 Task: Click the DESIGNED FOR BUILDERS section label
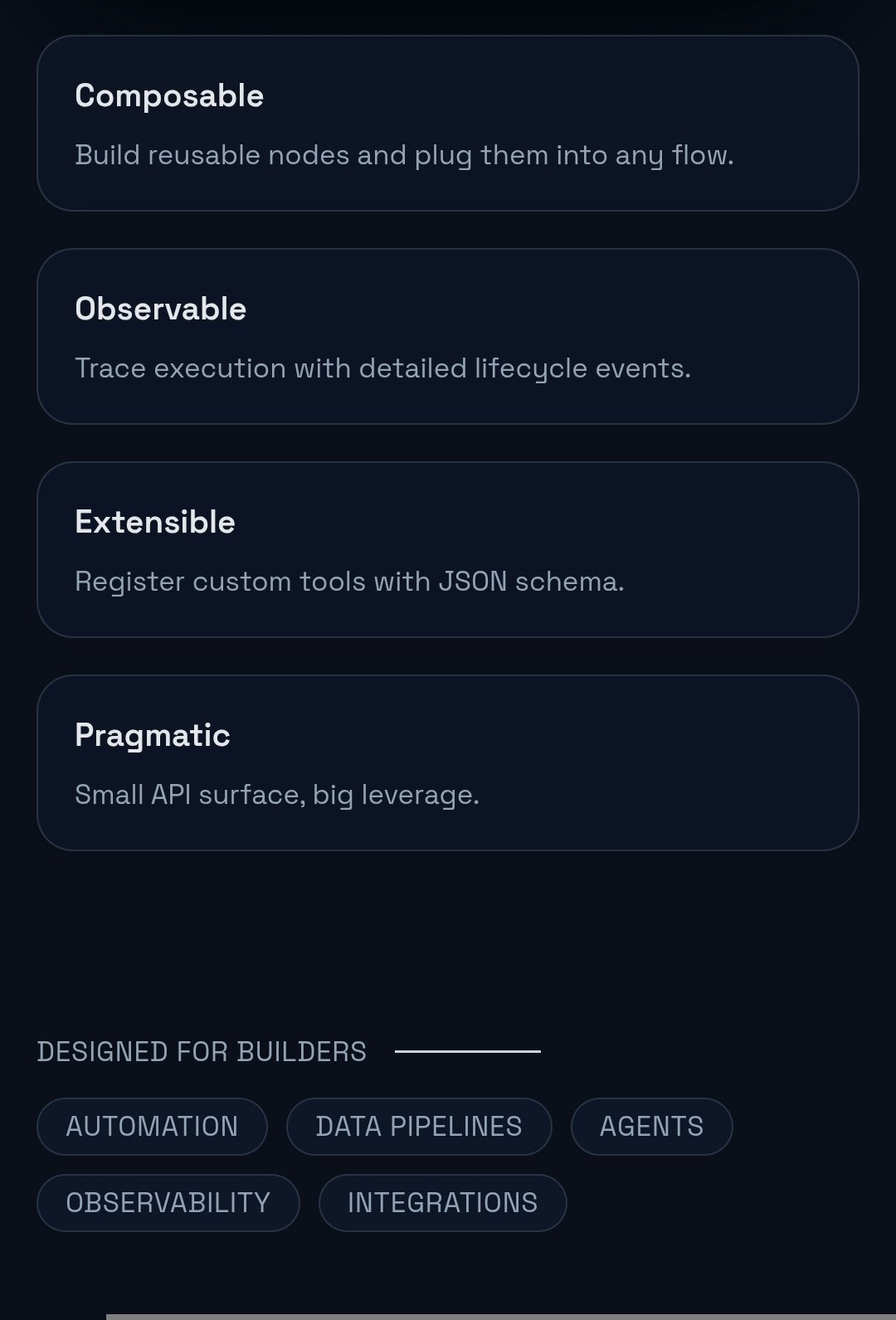point(202,1051)
